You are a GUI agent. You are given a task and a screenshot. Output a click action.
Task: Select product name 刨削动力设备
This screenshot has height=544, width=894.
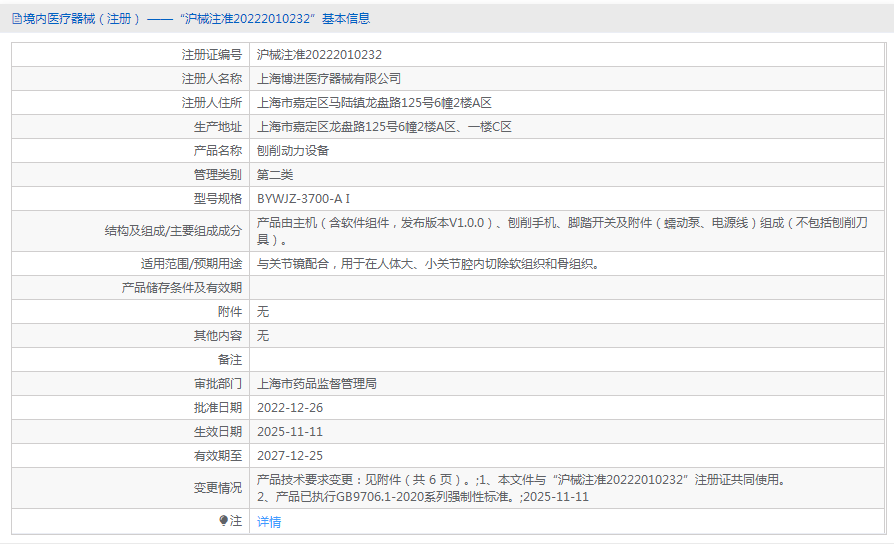pyautogui.click(x=292, y=151)
